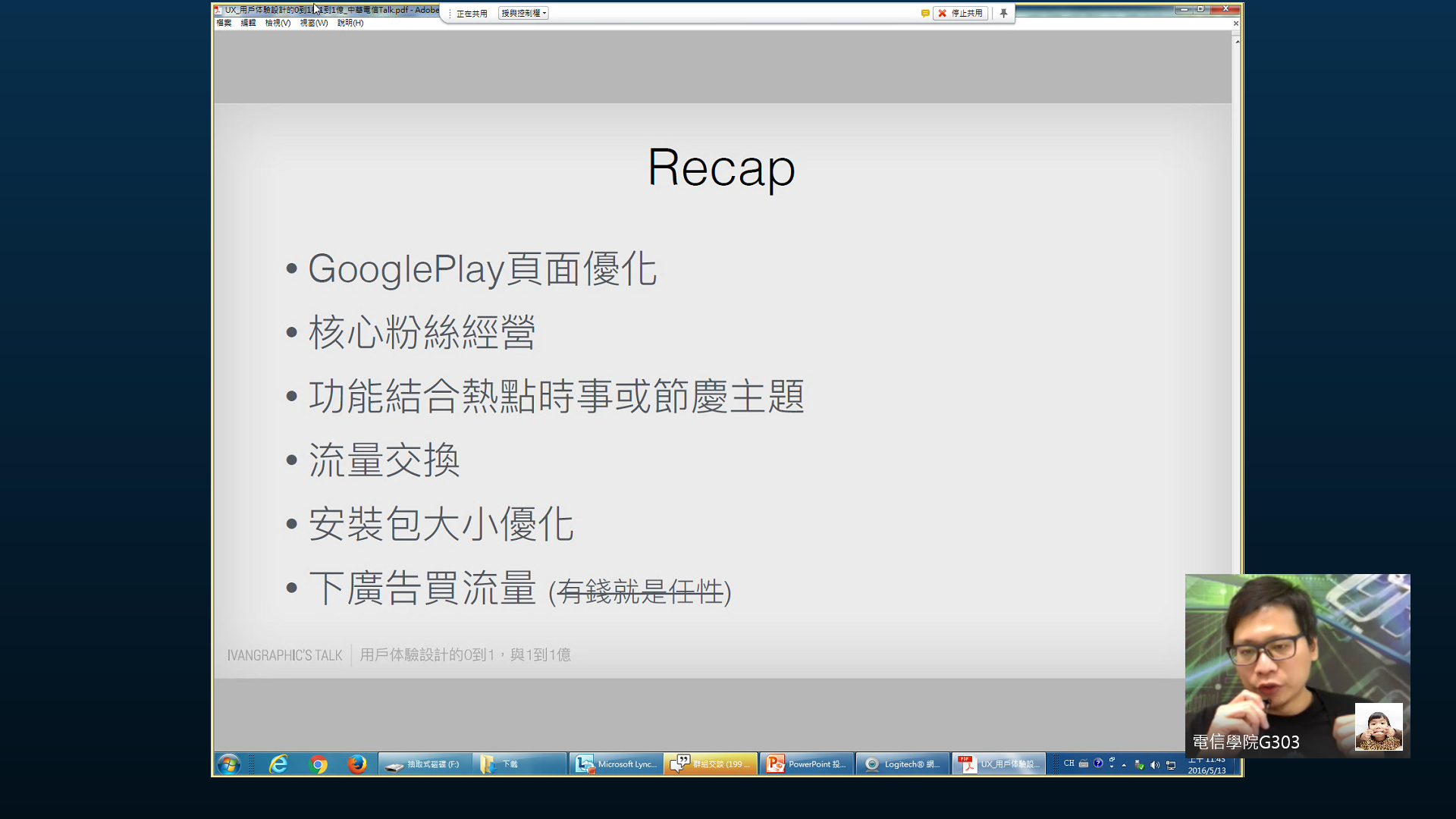Open the PowerPoint taskbar item

(x=807, y=764)
